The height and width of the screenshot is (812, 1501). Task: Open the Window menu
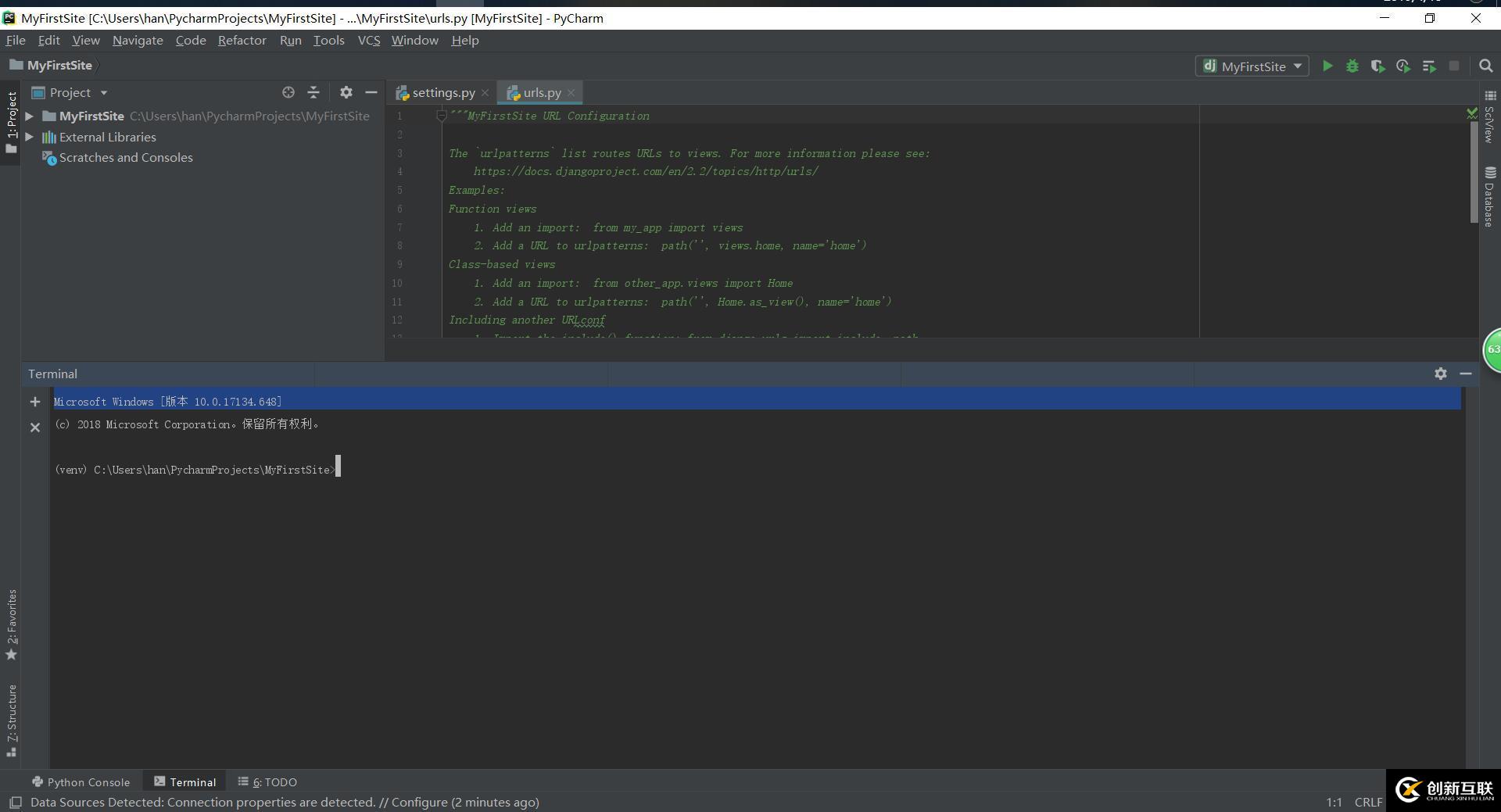(414, 41)
